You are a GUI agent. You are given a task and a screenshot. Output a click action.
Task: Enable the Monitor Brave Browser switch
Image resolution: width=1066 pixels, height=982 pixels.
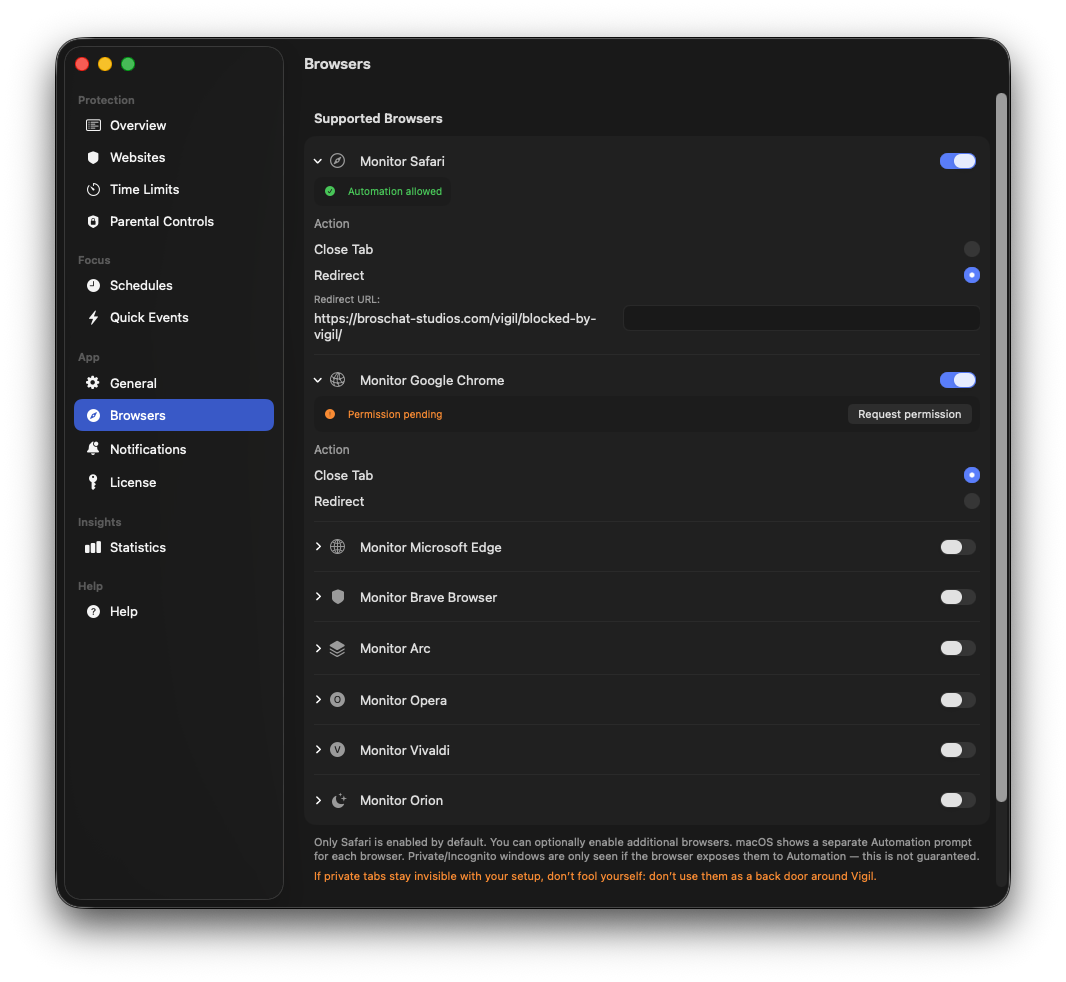click(957, 596)
